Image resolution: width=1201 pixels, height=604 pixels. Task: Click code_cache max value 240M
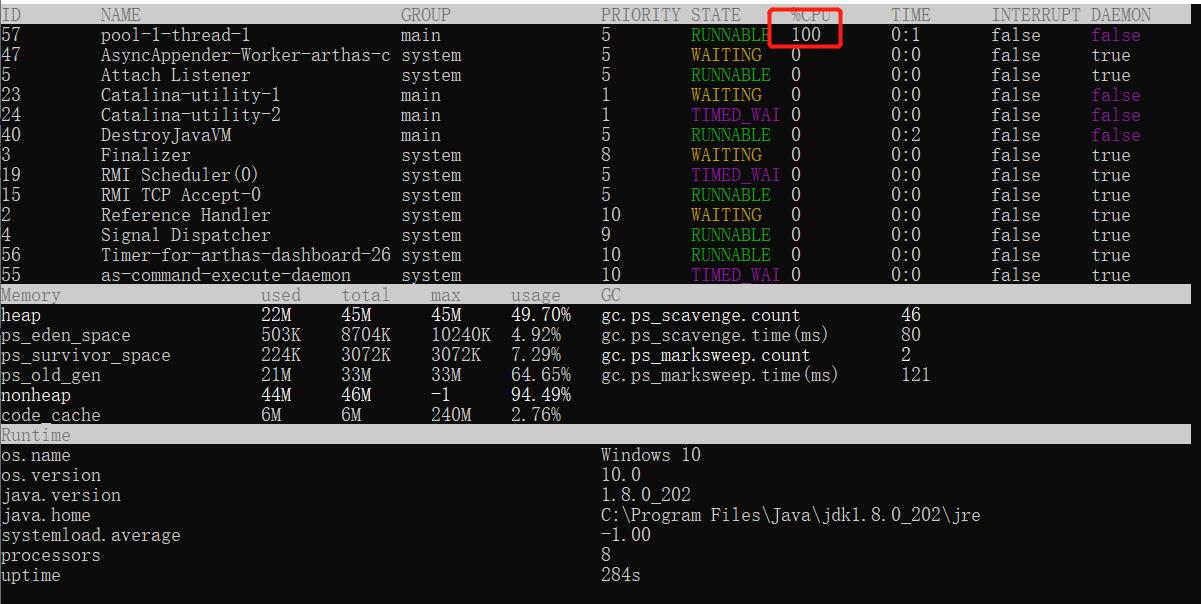[x=451, y=415]
